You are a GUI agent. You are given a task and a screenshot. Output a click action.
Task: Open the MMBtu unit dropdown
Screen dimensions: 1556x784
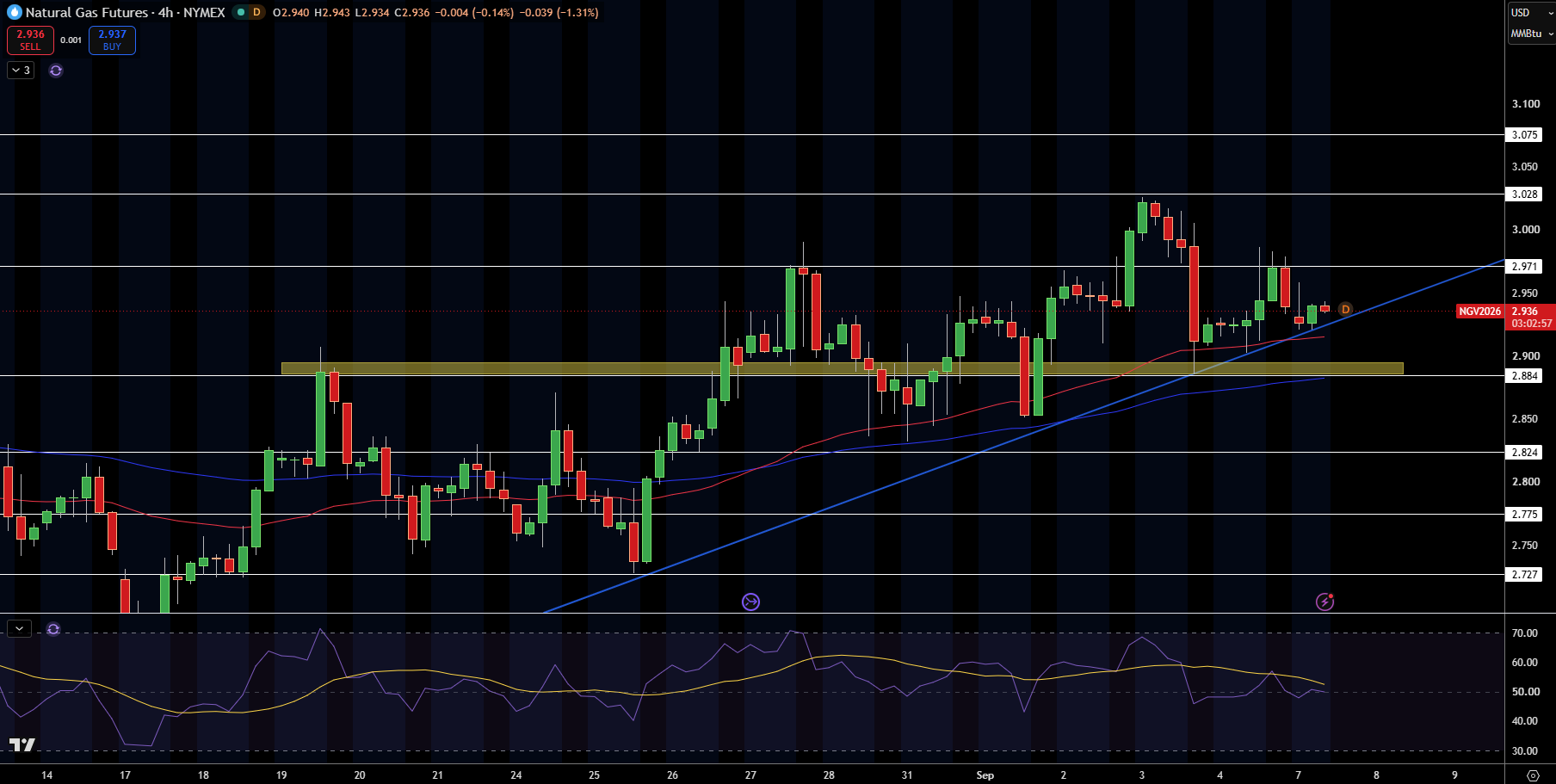[1531, 33]
